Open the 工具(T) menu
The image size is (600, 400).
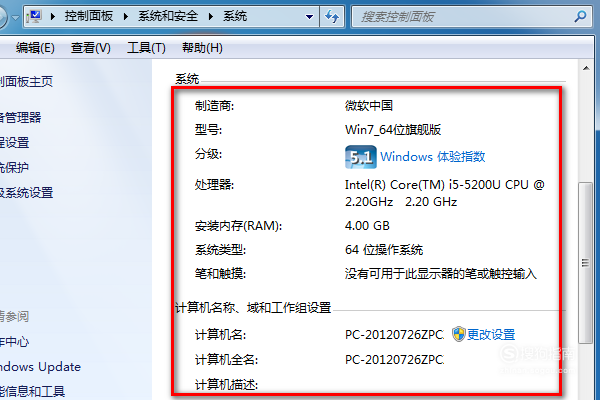pos(146,48)
